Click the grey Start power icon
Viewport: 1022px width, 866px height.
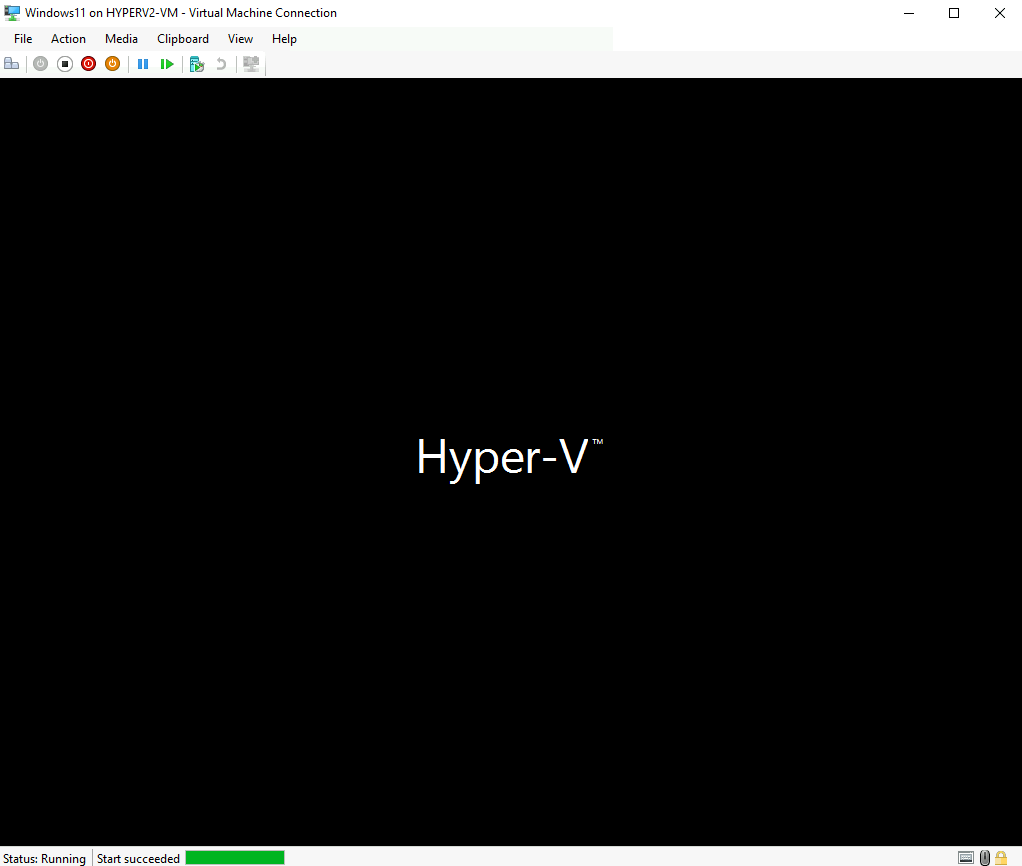point(40,64)
